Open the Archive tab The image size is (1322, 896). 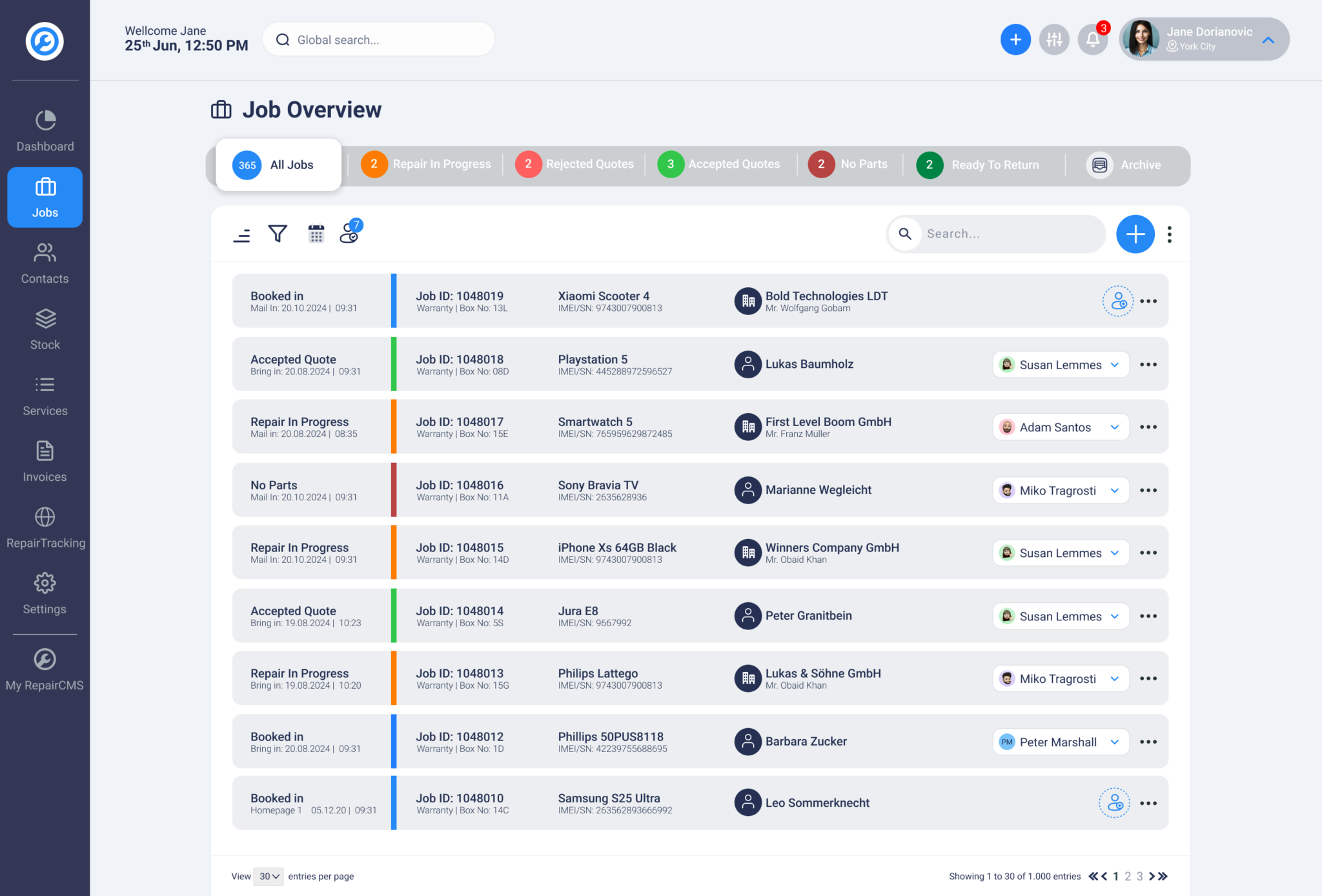point(1128,165)
